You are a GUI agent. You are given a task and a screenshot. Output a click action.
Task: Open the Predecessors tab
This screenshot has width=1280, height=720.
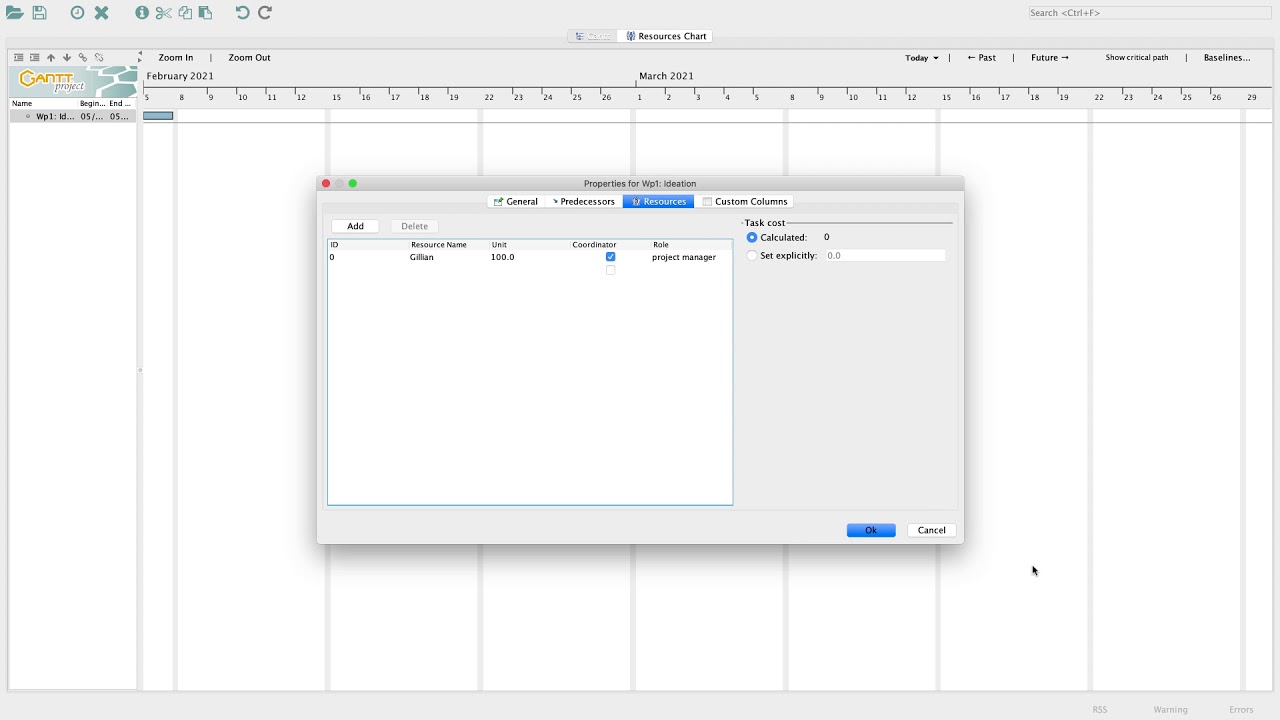pos(583,202)
